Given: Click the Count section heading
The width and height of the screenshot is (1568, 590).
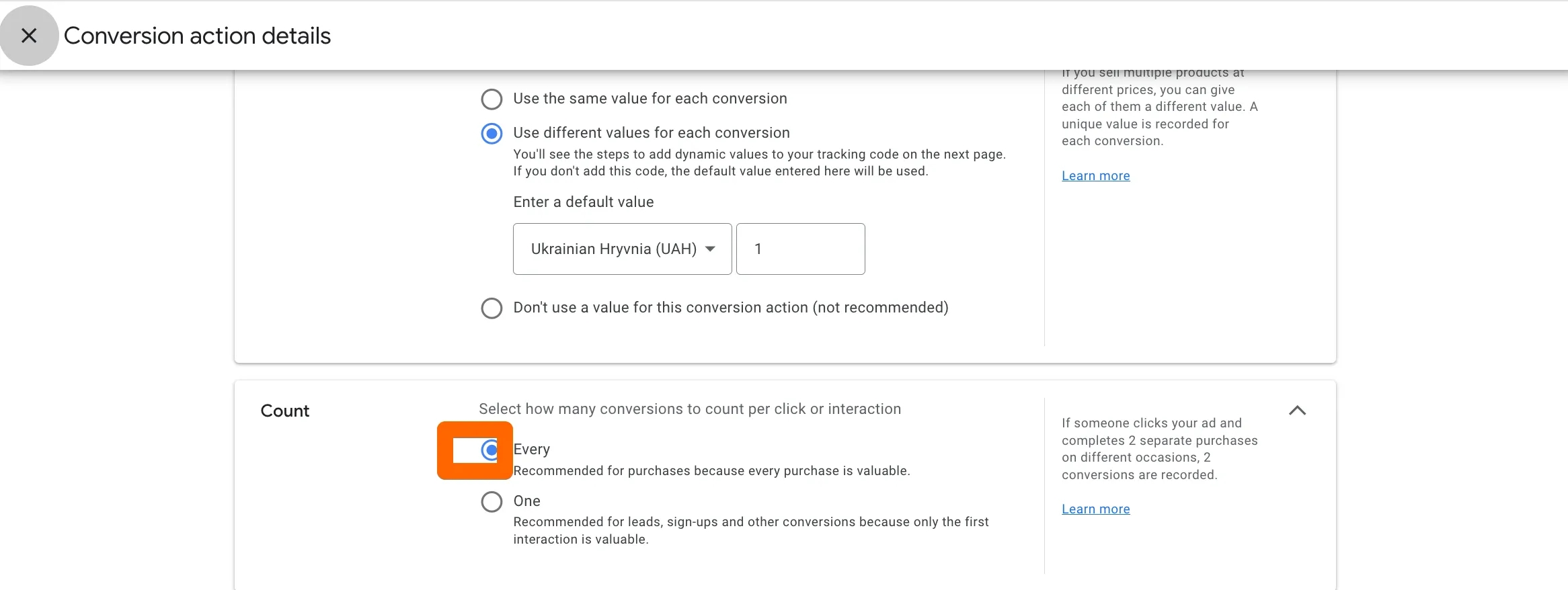Looking at the screenshot, I should 285,411.
